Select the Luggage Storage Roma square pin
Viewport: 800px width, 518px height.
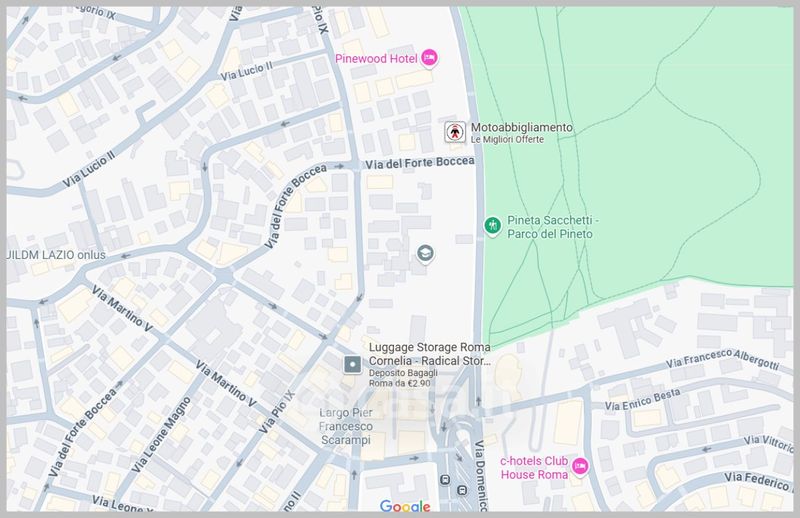[x=352, y=365]
